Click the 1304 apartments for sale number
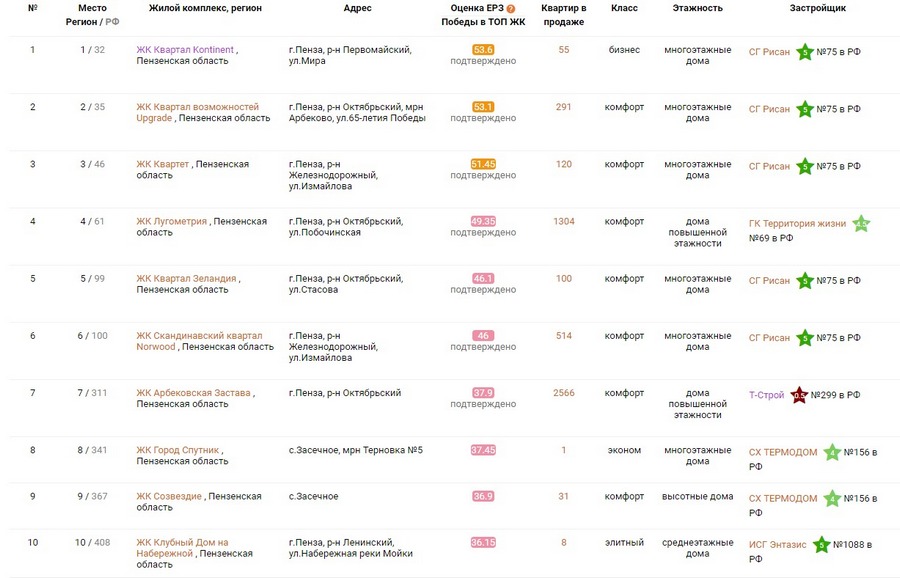This screenshot has height=578, width=900. point(564,222)
